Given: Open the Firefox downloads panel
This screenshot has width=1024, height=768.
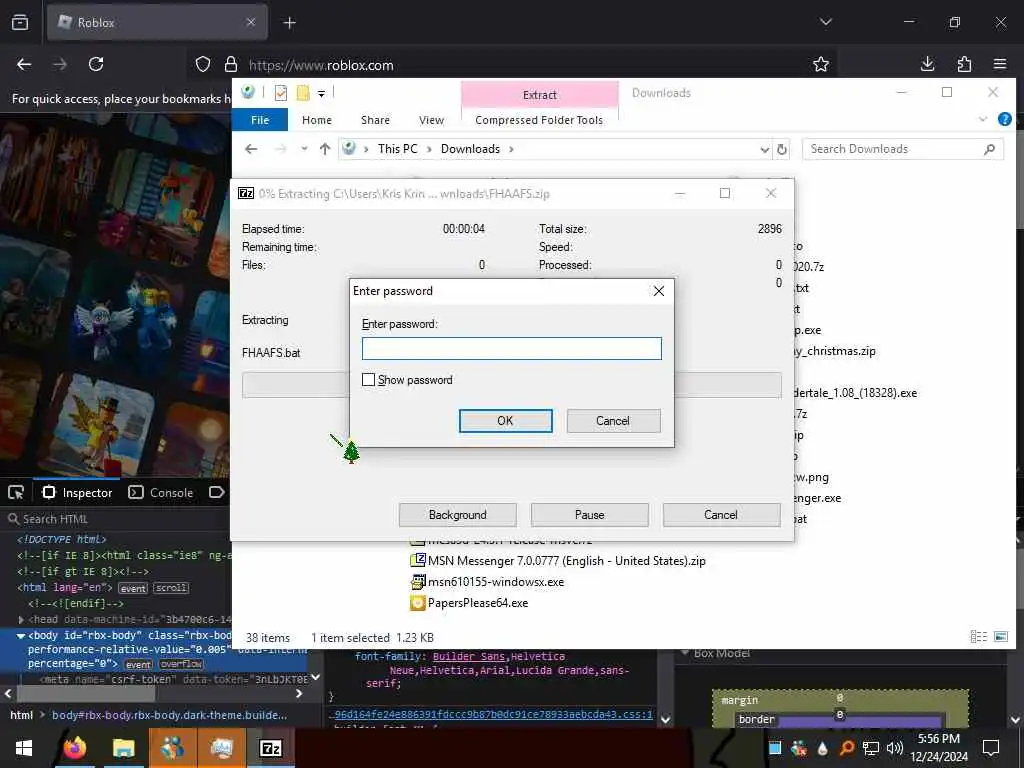Looking at the screenshot, I should pos(927,64).
